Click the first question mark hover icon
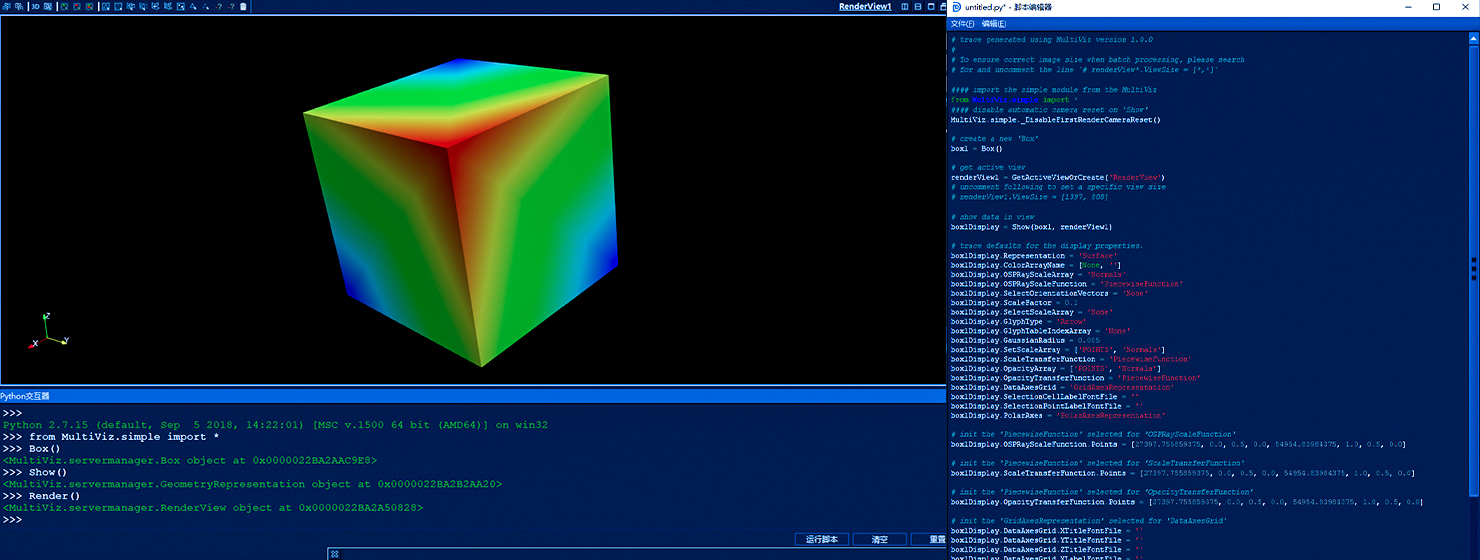1480x560 pixels. pyautogui.click(x=219, y=7)
